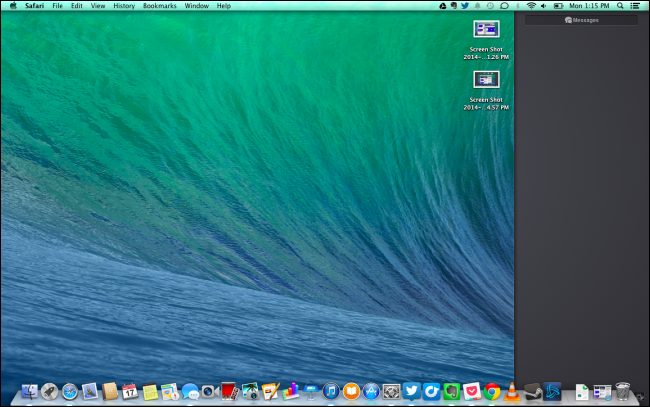Select Screen Shot 1.26 PM desktop file
This screenshot has height=407, width=650.
486,40
